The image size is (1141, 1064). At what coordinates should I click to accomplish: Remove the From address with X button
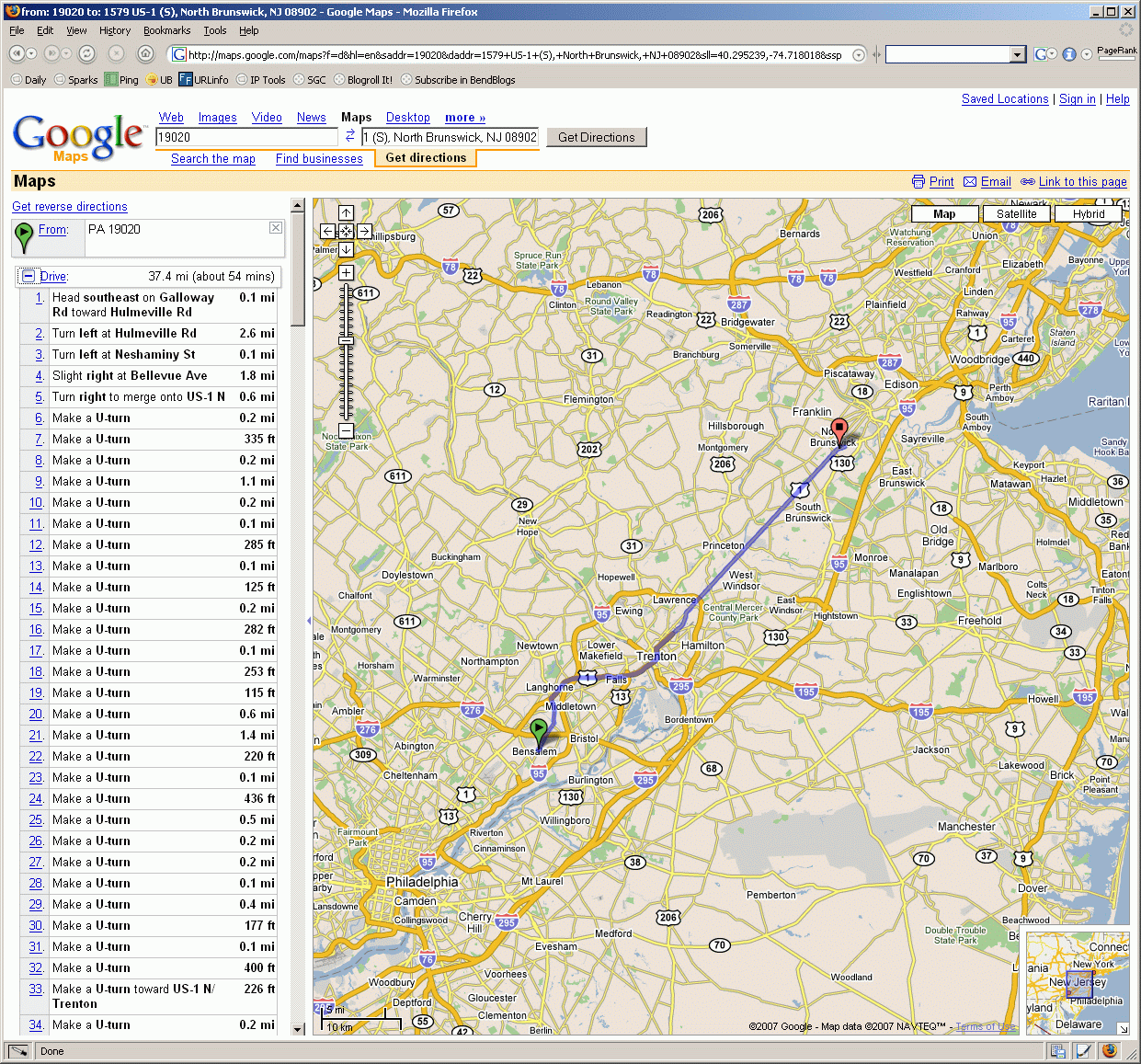point(275,228)
